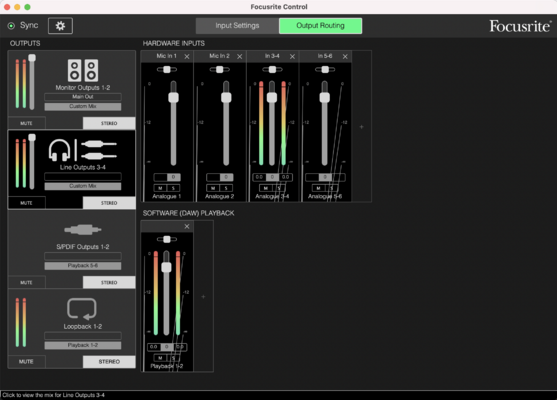Open Playback 5-6 source dropdown for S/PDIF
The width and height of the screenshot is (557, 400).
click(83, 265)
